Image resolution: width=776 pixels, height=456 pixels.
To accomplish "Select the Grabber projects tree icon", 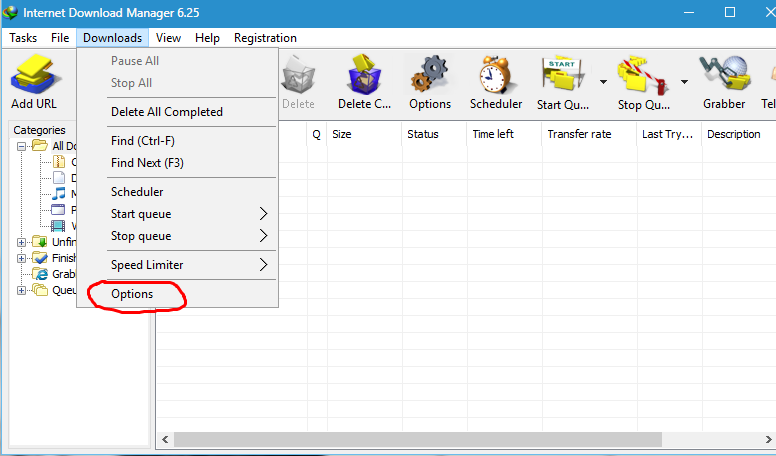I will pyautogui.click(x=40, y=273).
